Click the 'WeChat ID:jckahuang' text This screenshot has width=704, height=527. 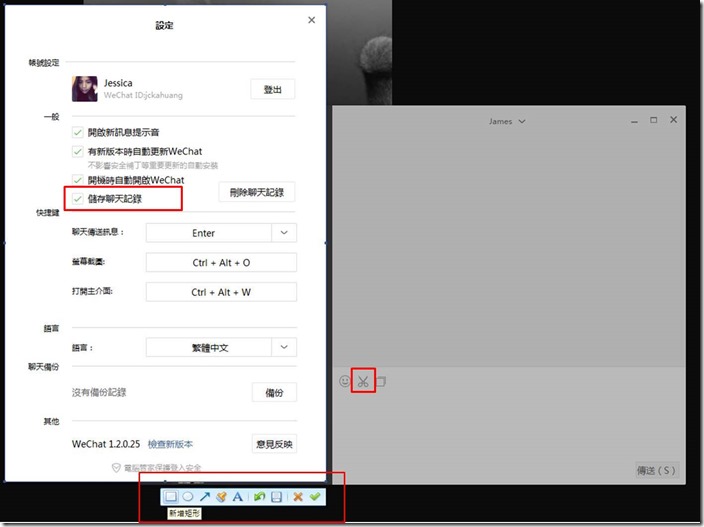click(143, 95)
